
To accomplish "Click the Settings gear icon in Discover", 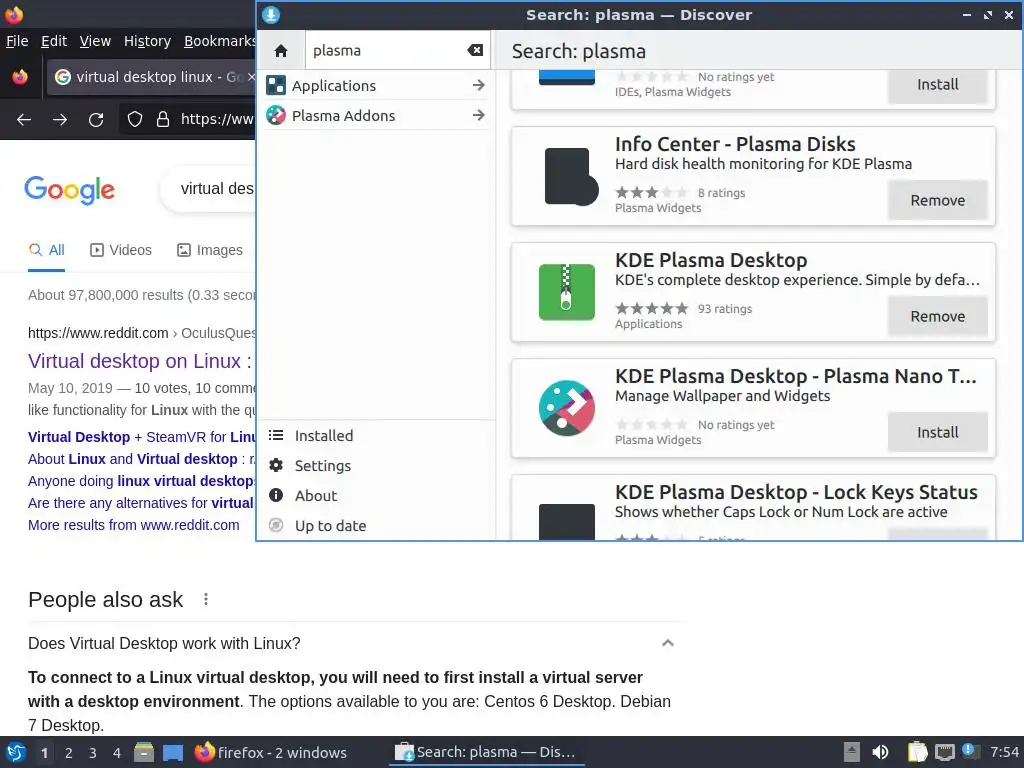I will 276,465.
